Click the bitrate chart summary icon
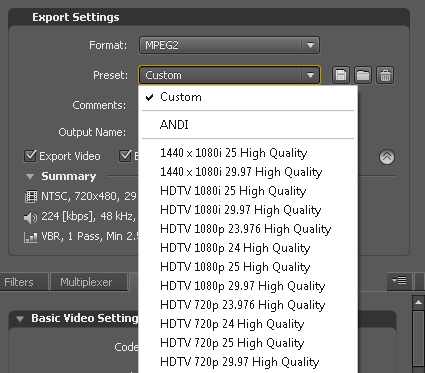 coord(31,237)
